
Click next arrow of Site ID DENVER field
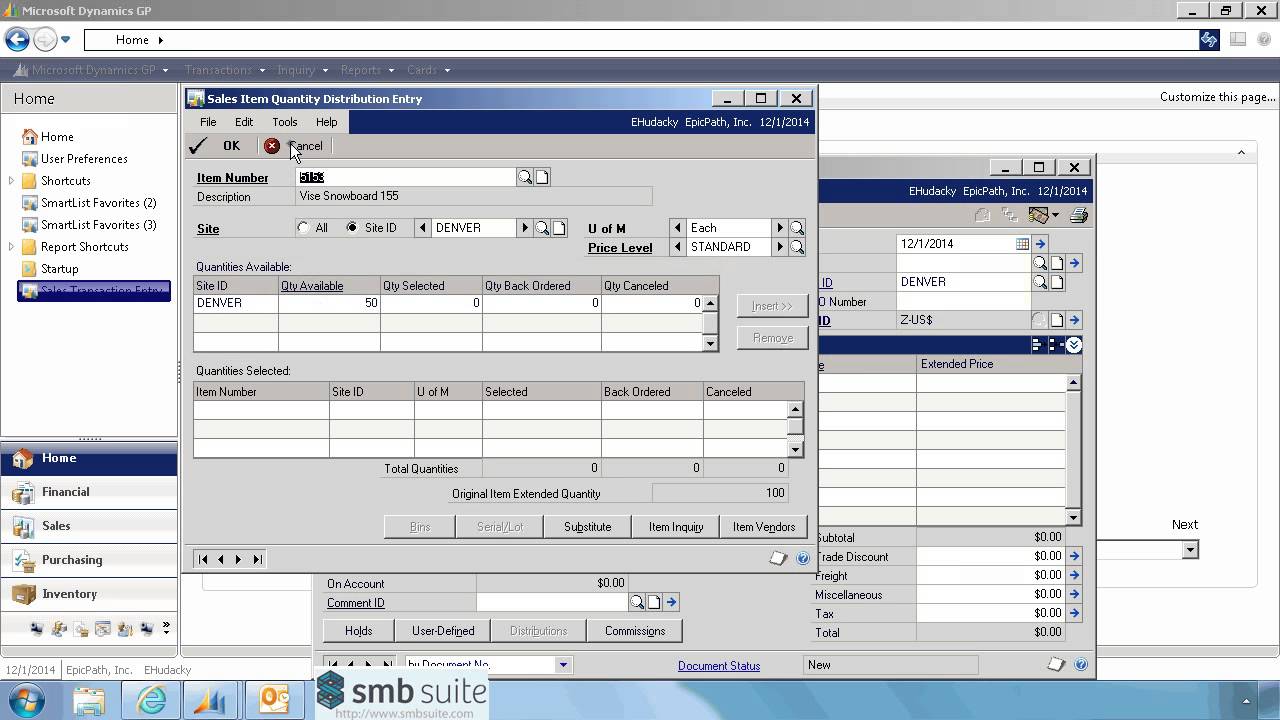pos(524,228)
